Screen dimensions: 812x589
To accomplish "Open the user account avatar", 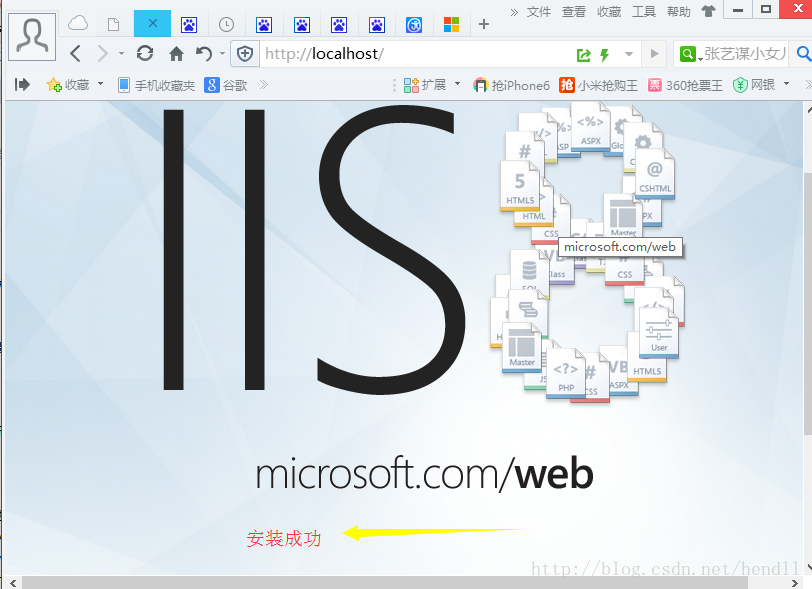I will coord(32,37).
